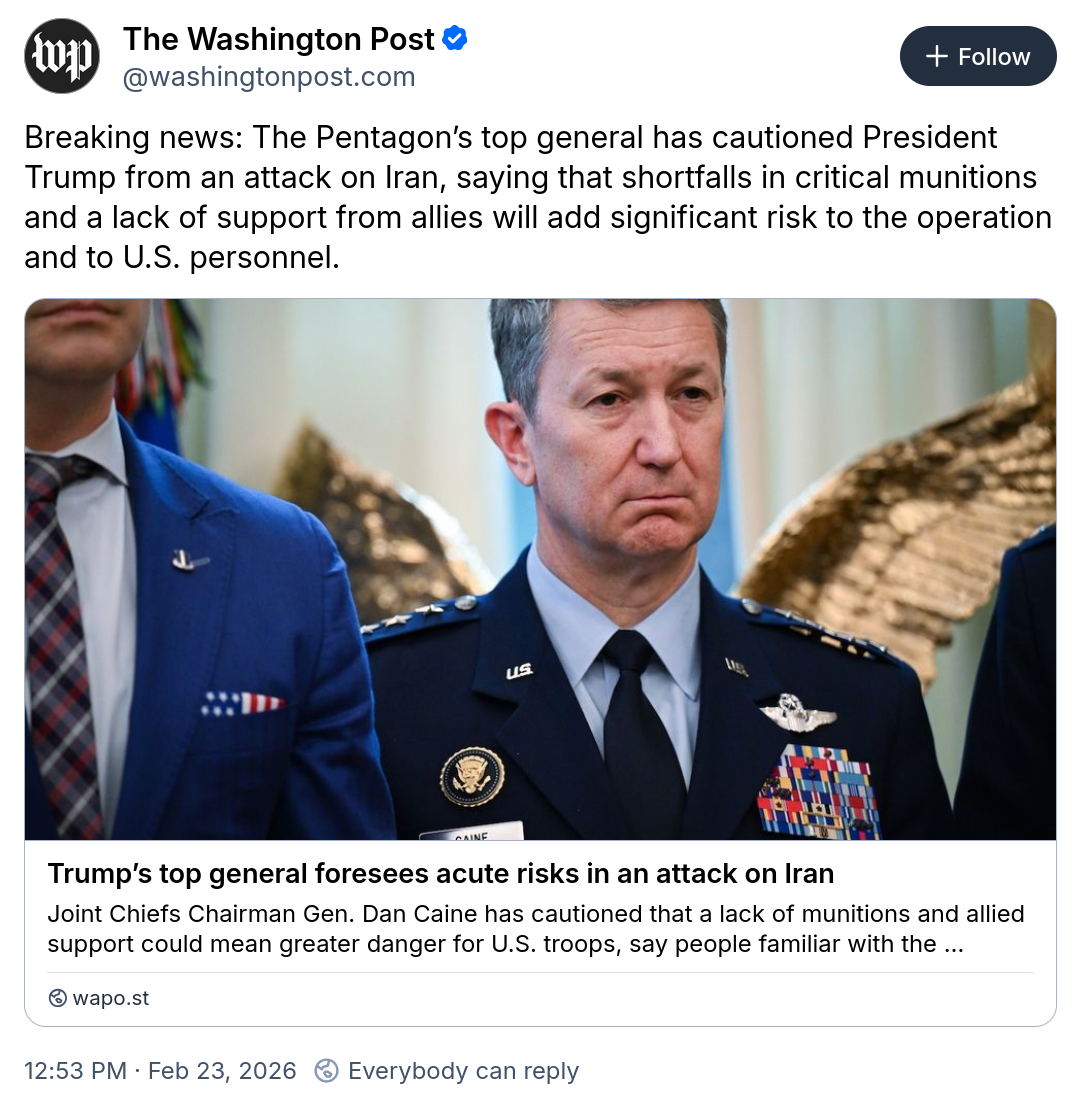Click the article description about Gen. Dan Caine
1085x1096 pixels.
pyautogui.click(x=536, y=928)
